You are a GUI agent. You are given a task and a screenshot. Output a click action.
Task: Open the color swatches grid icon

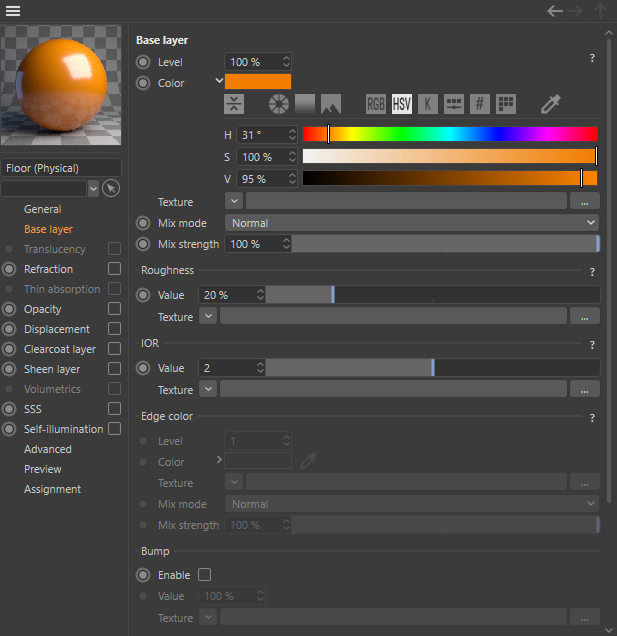click(x=506, y=104)
